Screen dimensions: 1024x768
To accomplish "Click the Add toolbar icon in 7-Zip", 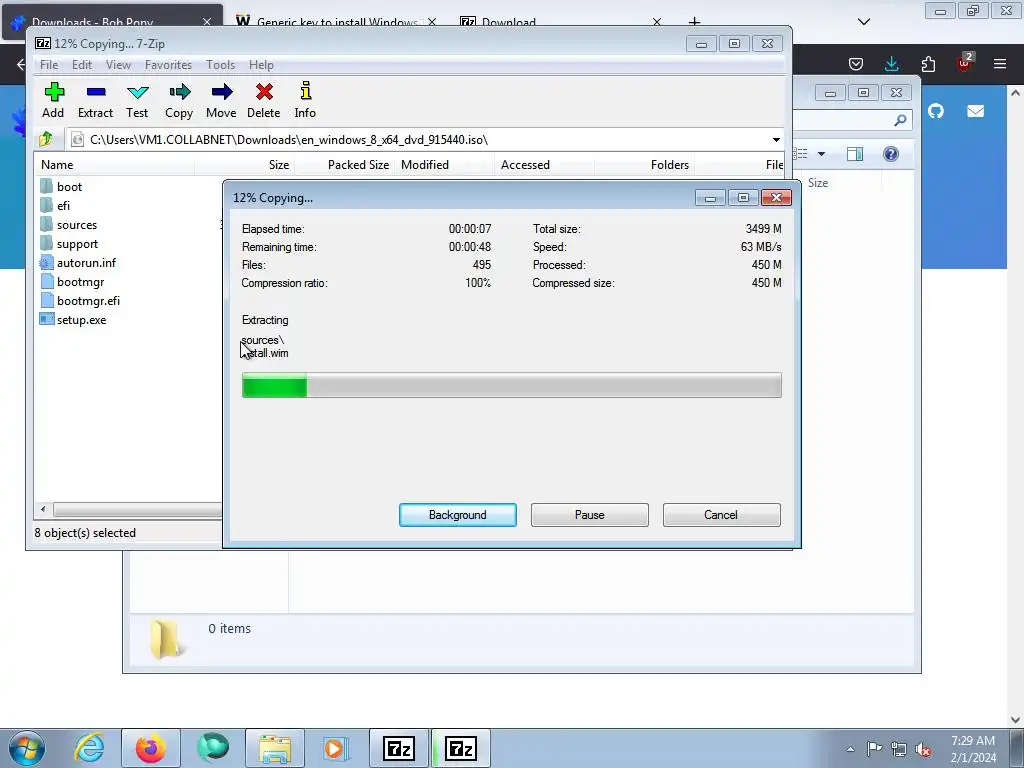I will (54, 101).
